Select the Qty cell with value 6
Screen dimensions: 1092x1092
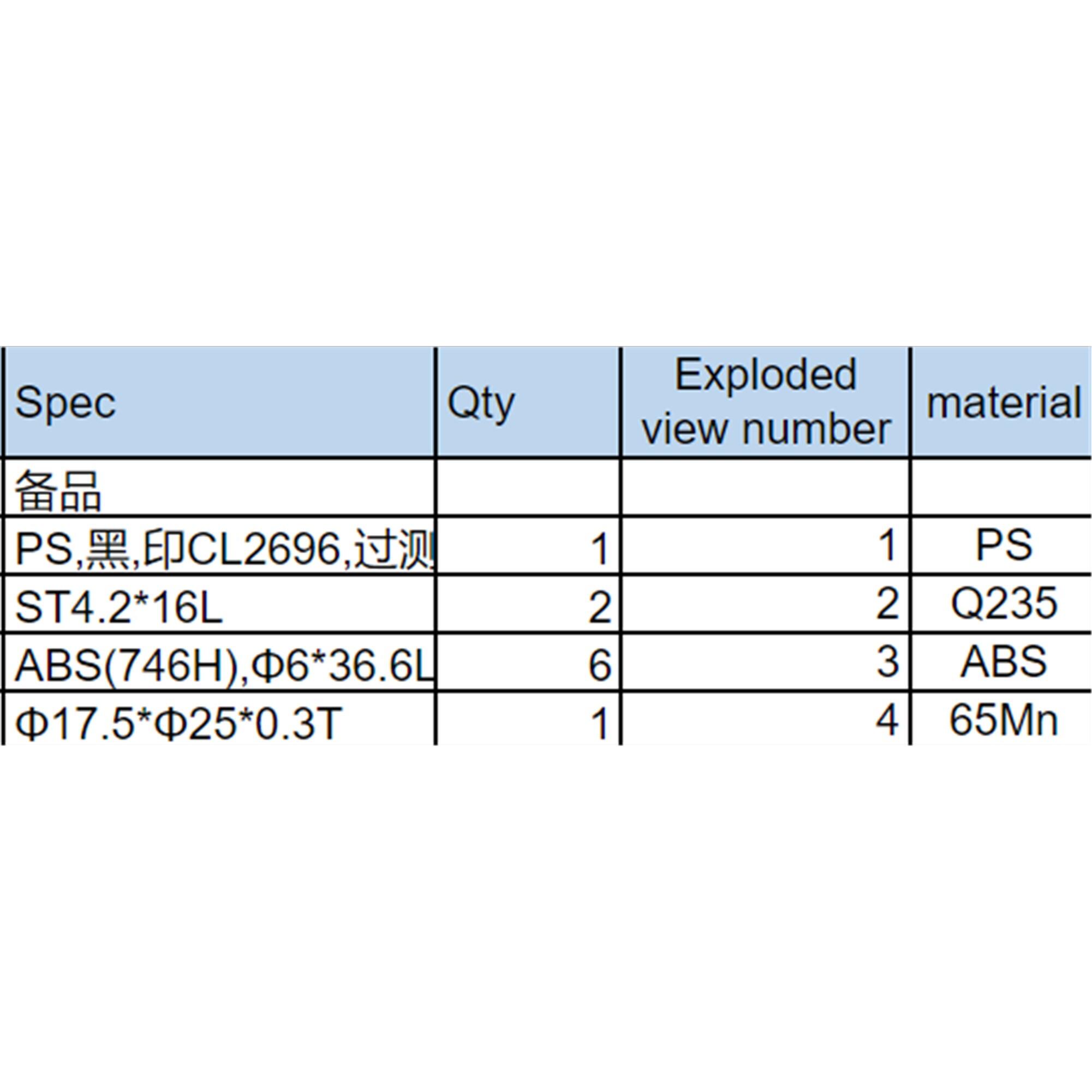coord(528,662)
